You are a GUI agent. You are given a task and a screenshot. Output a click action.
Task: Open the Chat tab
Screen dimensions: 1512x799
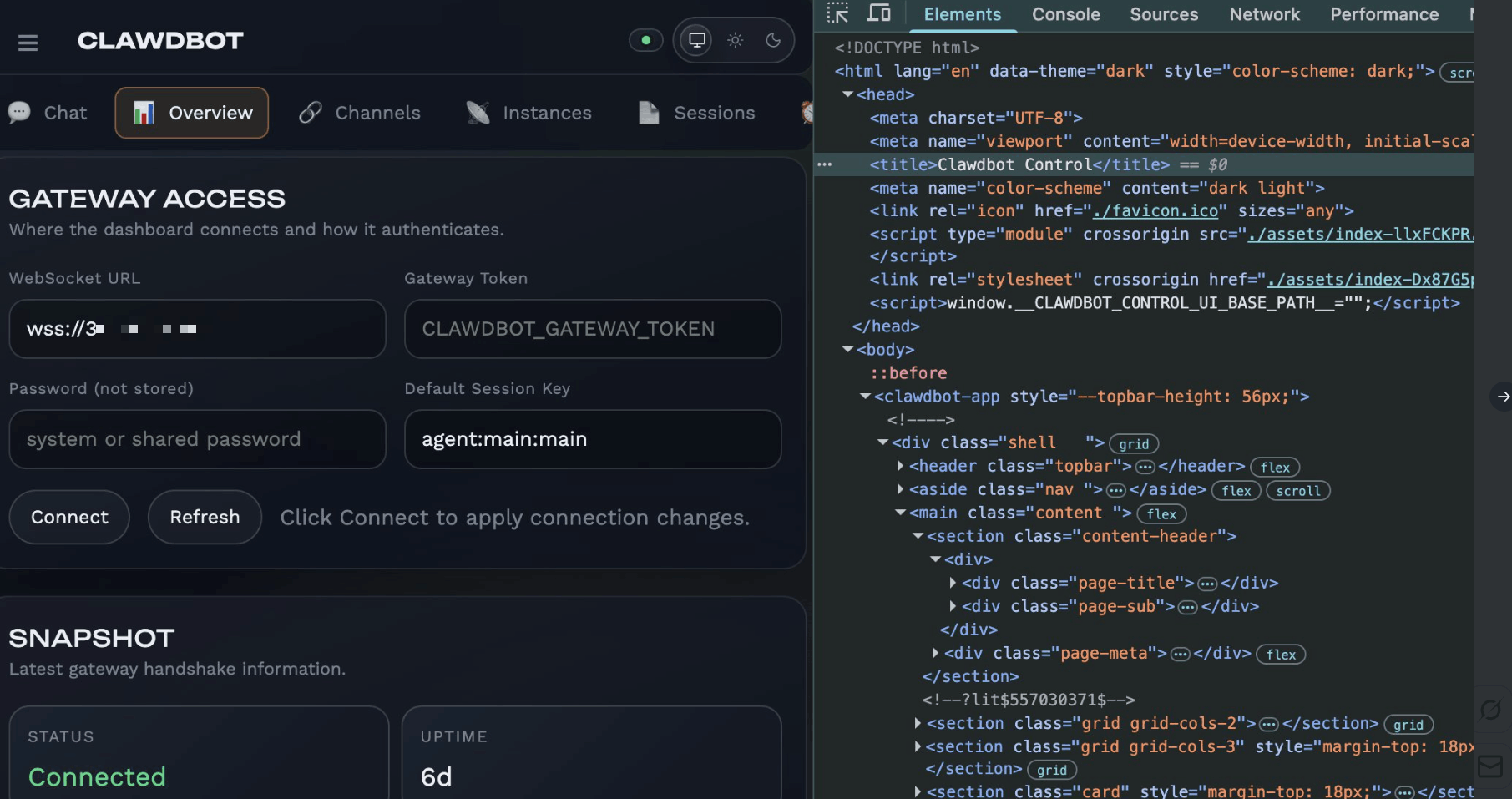coord(48,113)
